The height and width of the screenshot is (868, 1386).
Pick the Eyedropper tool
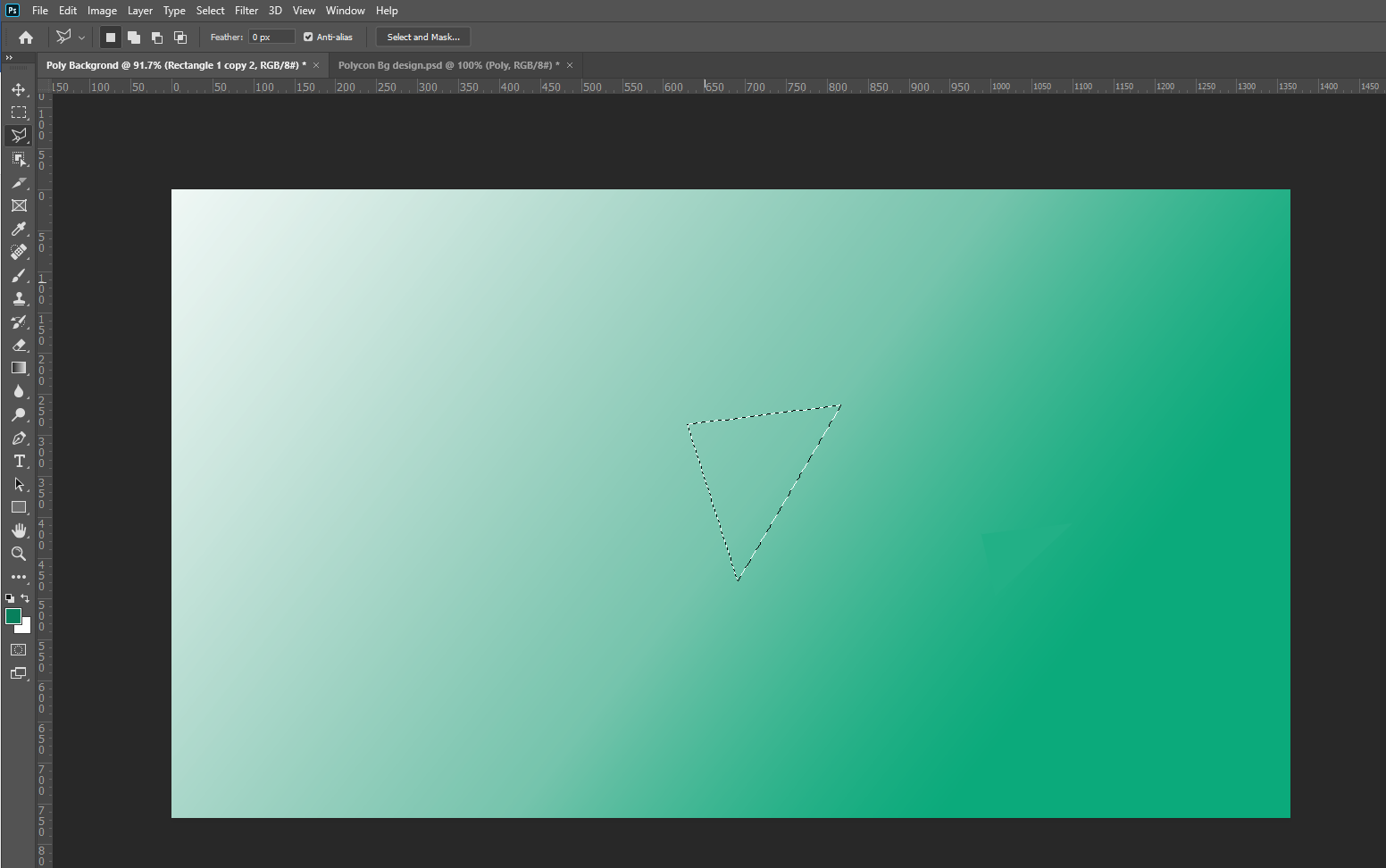19,230
